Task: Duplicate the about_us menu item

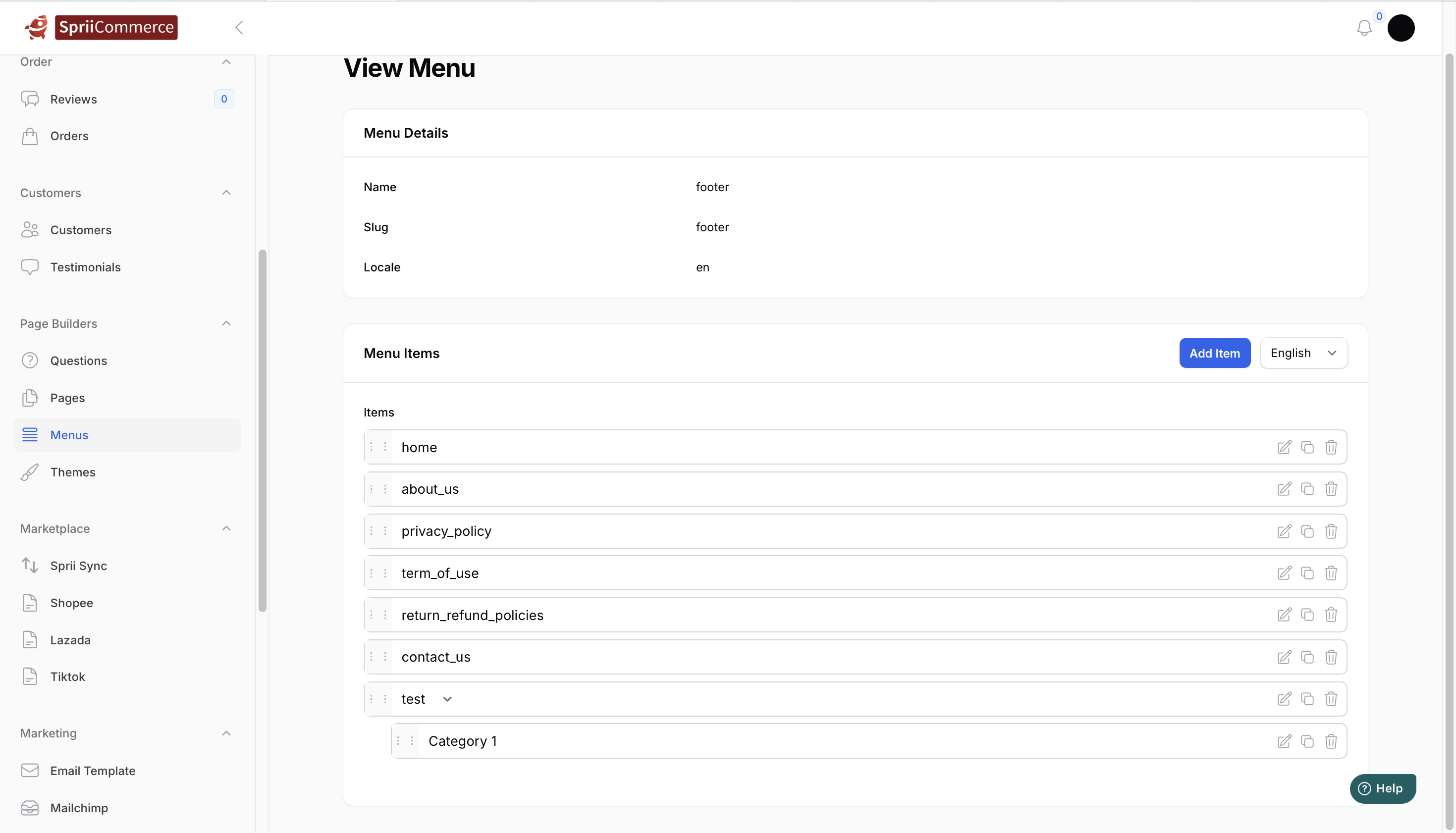Action: tap(1307, 489)
